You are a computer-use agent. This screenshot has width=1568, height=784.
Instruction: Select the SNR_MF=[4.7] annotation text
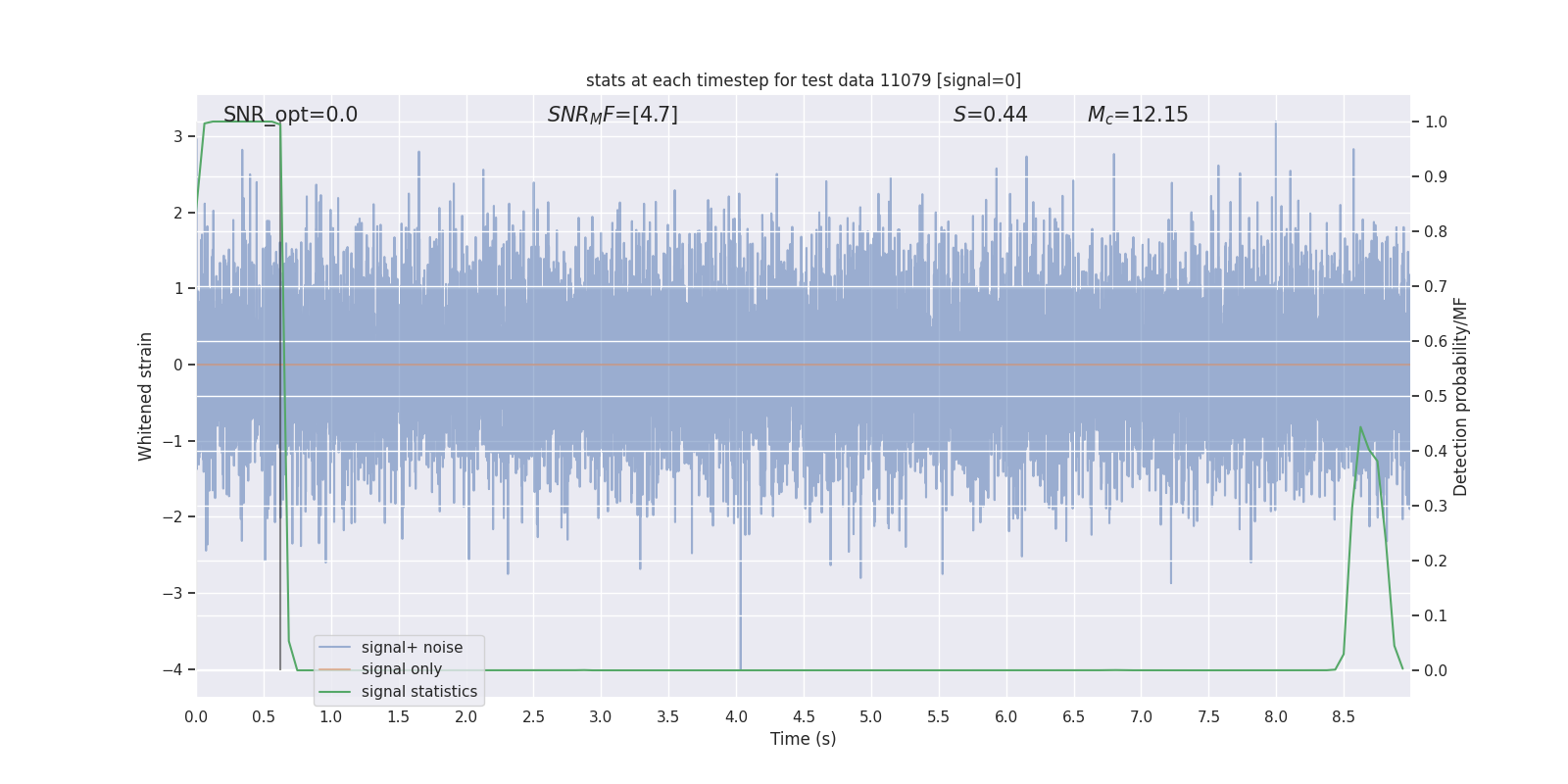(612, 115)
